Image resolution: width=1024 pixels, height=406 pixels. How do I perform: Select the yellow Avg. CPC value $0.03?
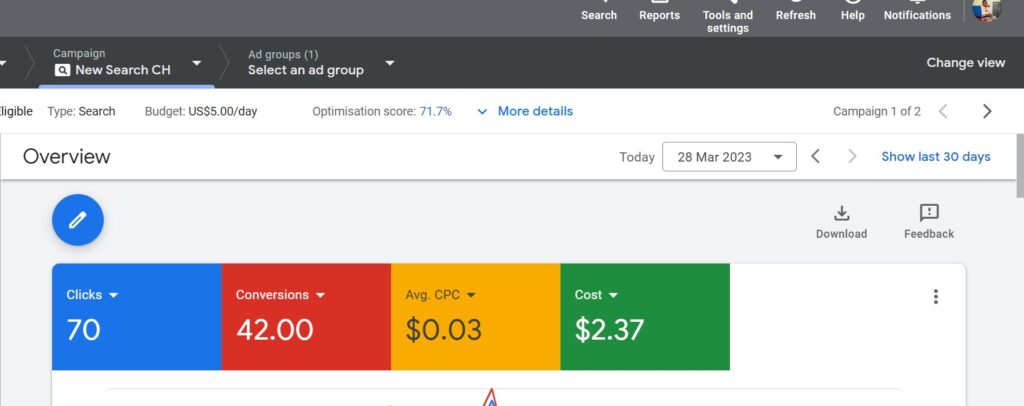443,330
